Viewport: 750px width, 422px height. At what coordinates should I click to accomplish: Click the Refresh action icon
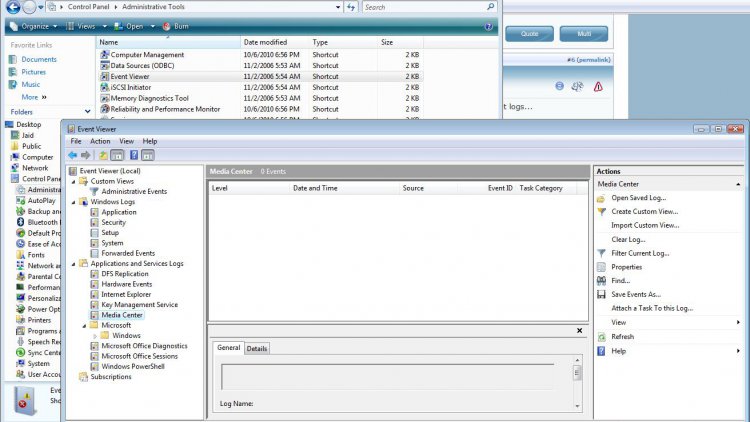(601, 337)
